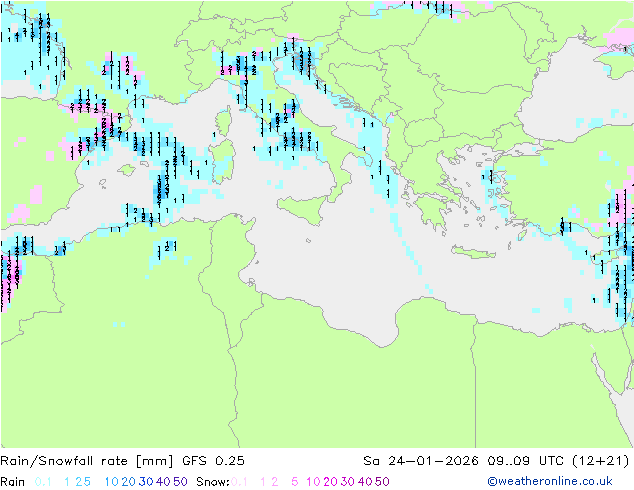Click the island of Sardinia on the map

[222, 162]
